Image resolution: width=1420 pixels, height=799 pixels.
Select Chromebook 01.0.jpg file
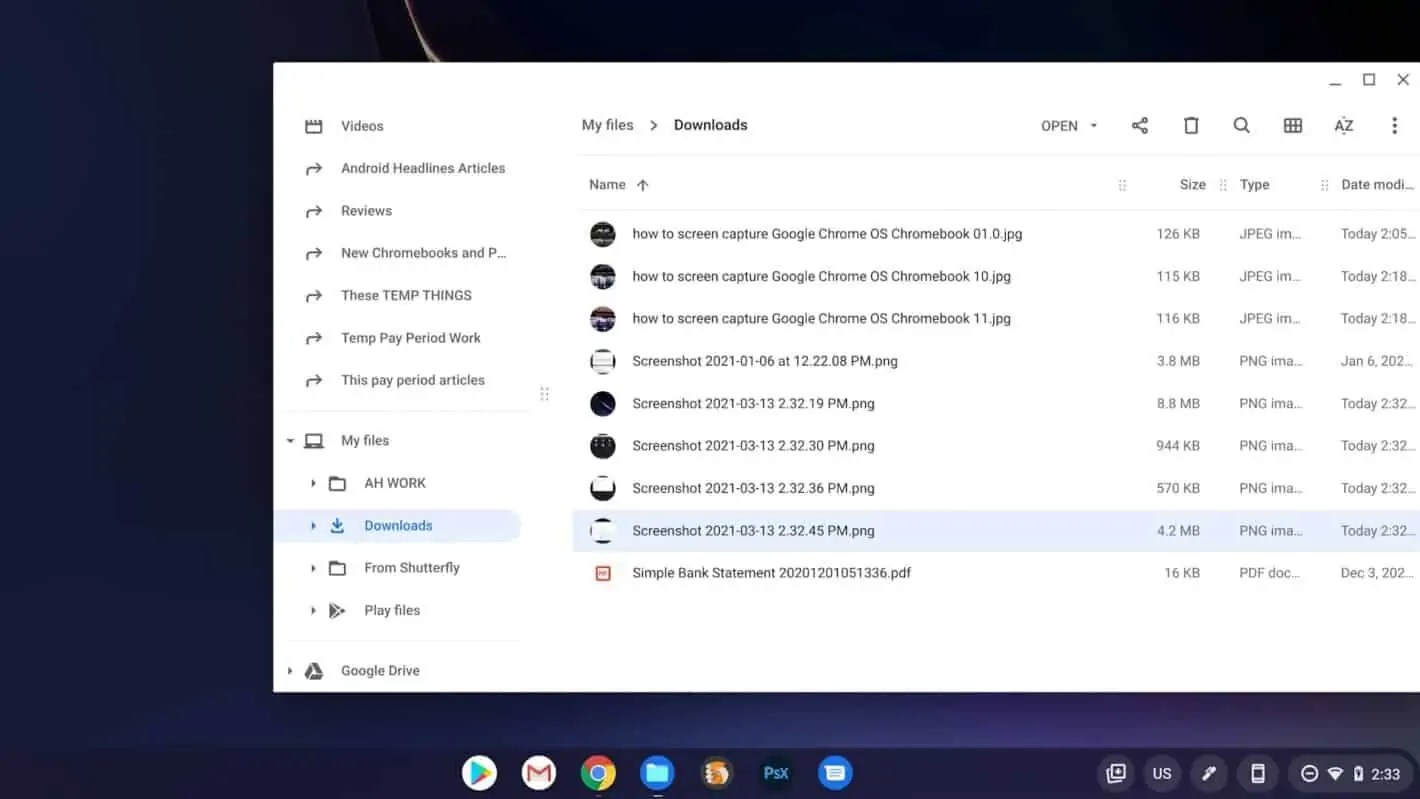[996, 234]
